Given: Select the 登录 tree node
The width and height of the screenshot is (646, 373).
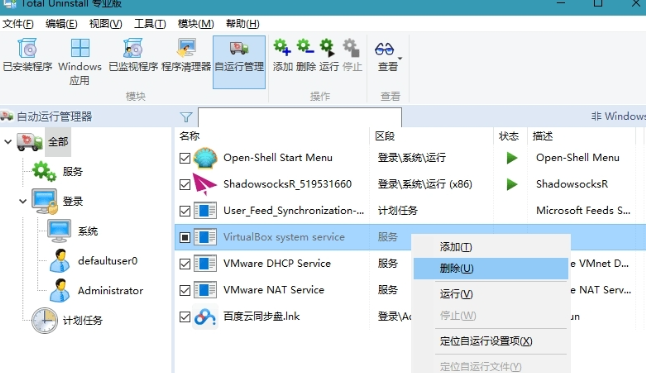Looking at the screenshot, I should pos(73,202).
